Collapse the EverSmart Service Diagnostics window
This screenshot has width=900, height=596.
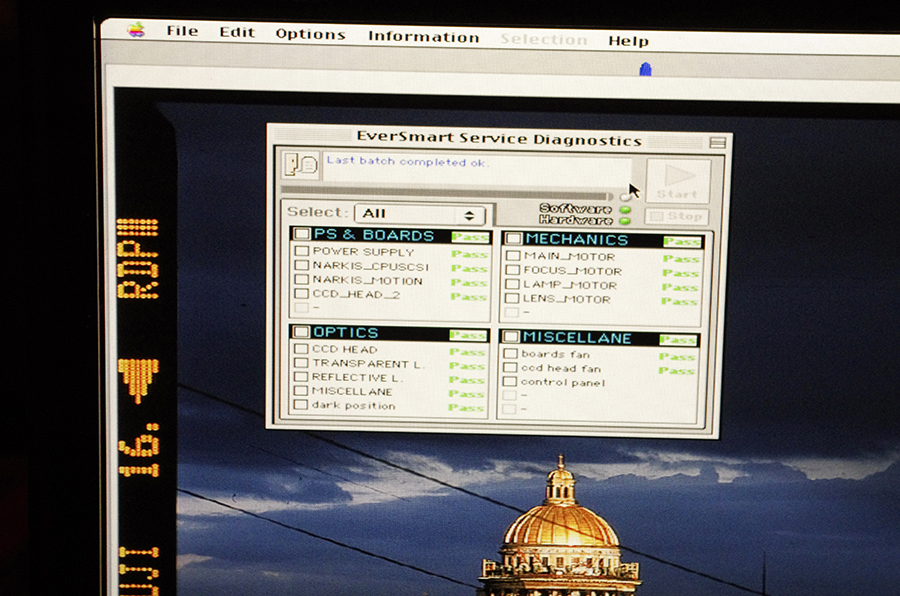717,142
